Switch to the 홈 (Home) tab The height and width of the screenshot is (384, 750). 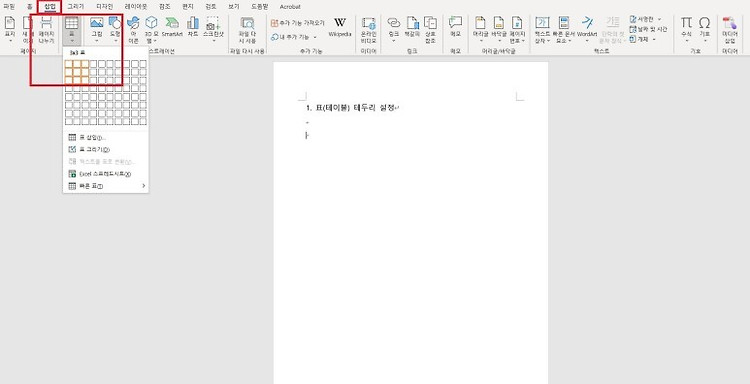30,7
